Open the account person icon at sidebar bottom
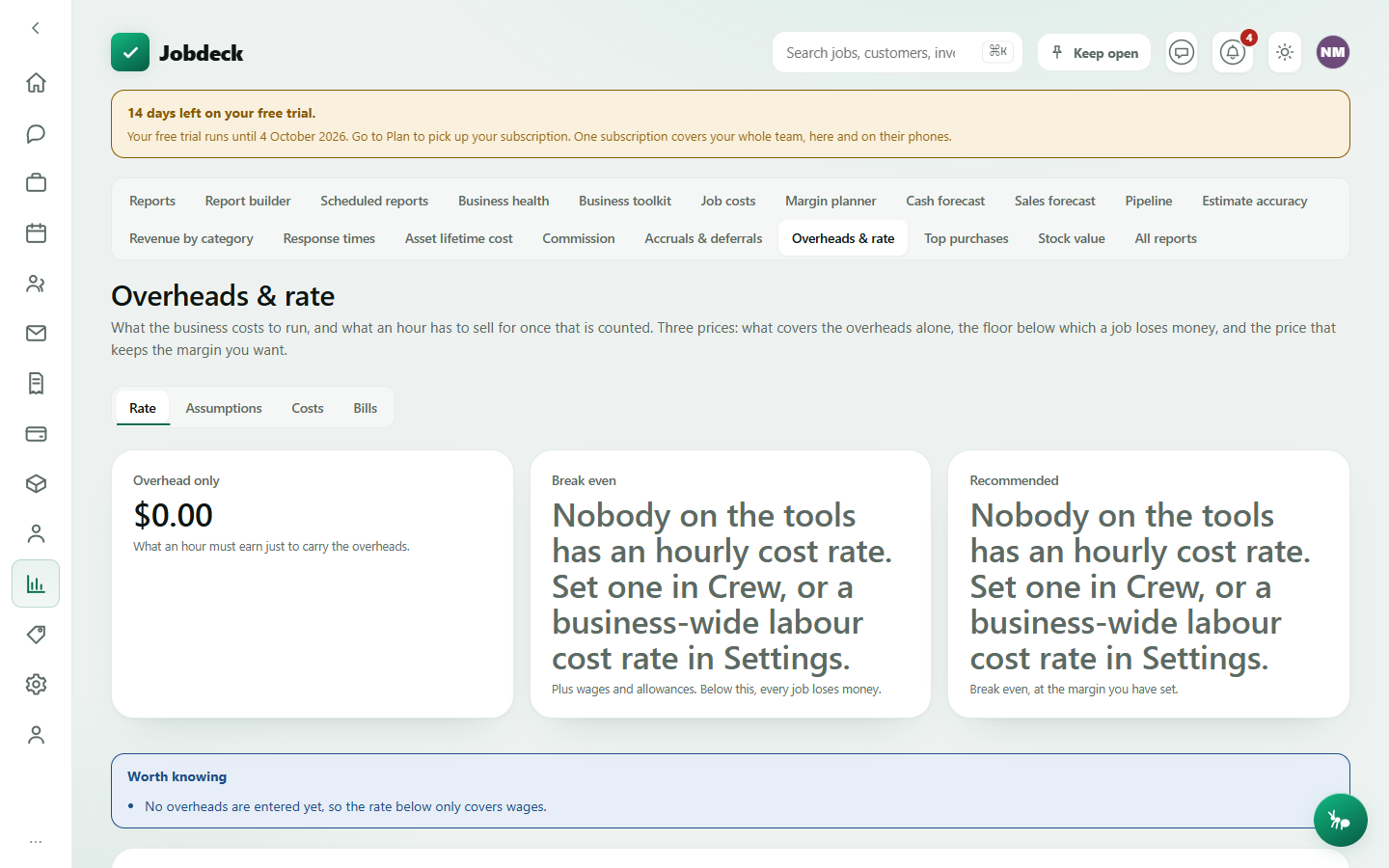1389x868 pixels. click(x=36, y=735)
